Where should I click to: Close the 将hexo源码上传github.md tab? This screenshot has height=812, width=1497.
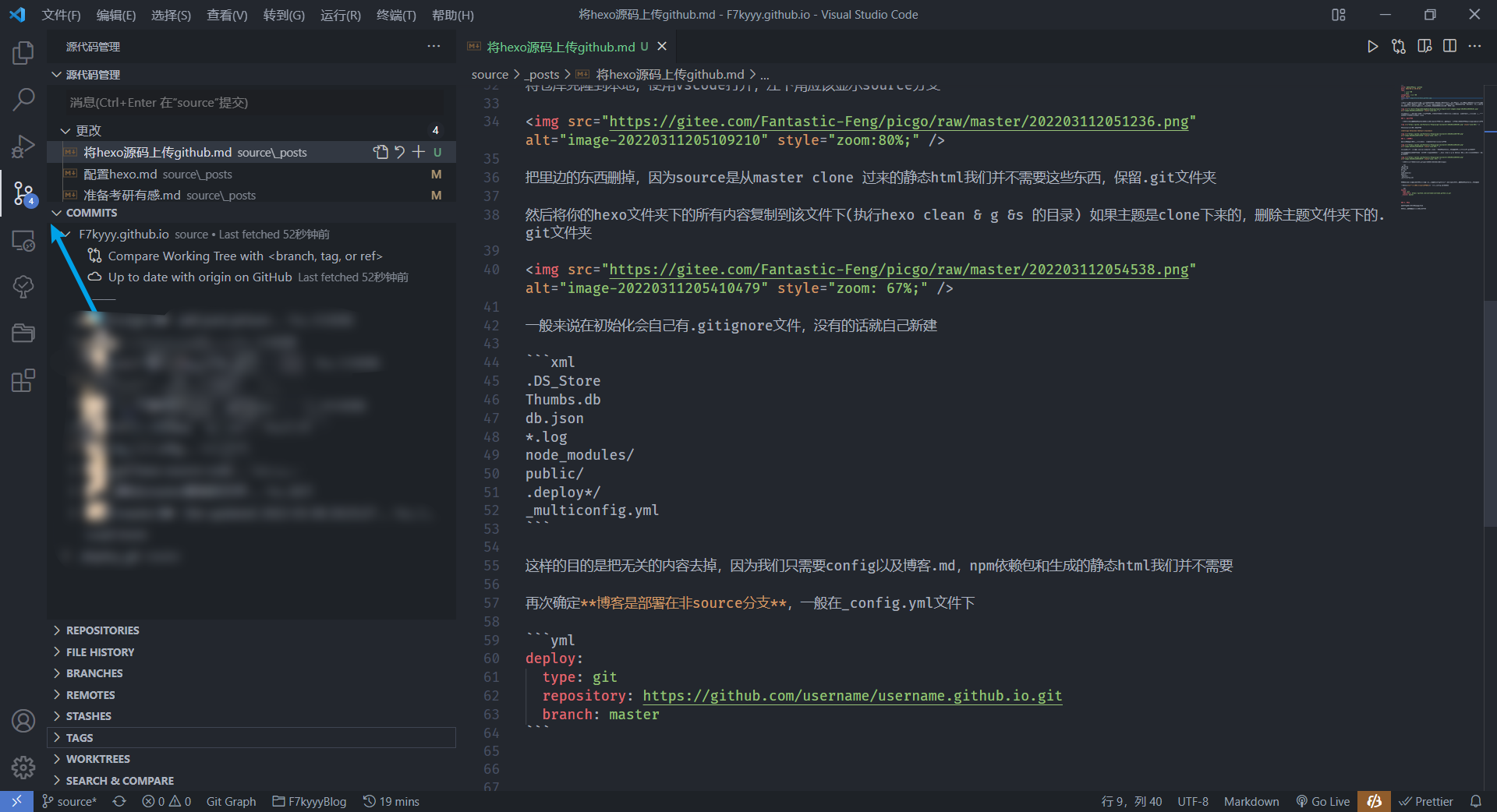(662, 47)
